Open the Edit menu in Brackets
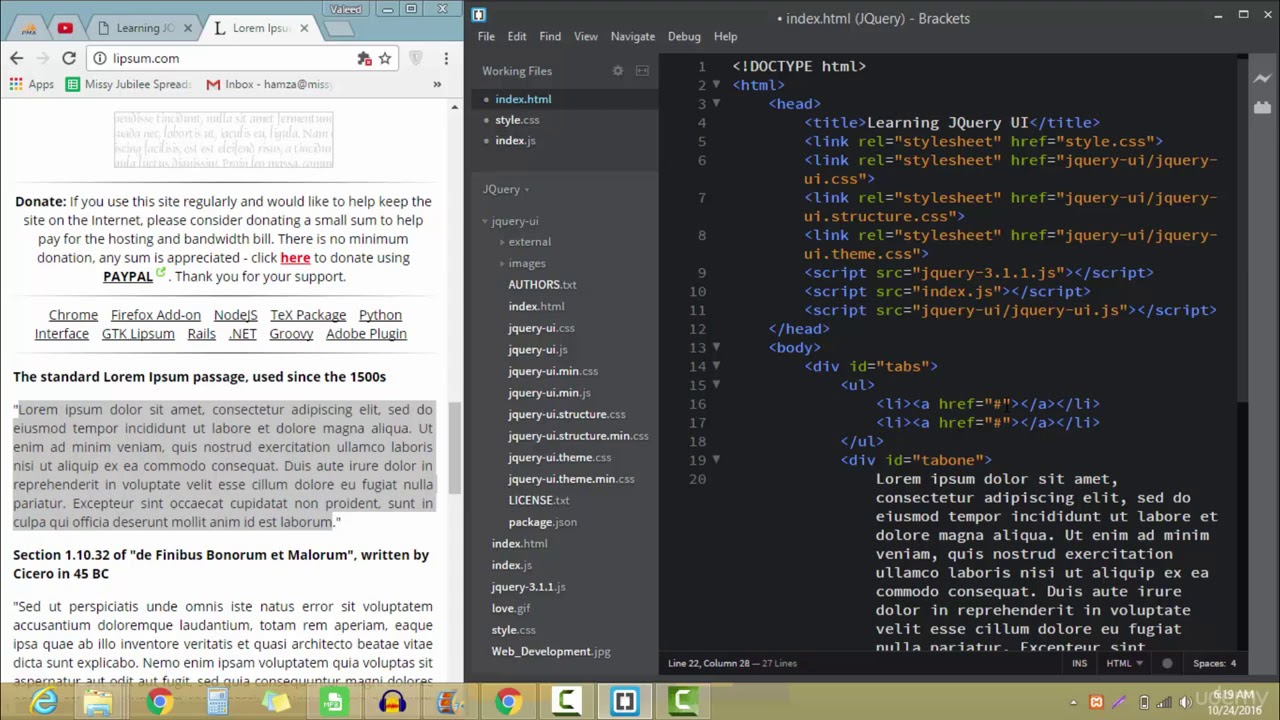The height and width of the screenshot is (720, 1280). click(x=517, y=37)
